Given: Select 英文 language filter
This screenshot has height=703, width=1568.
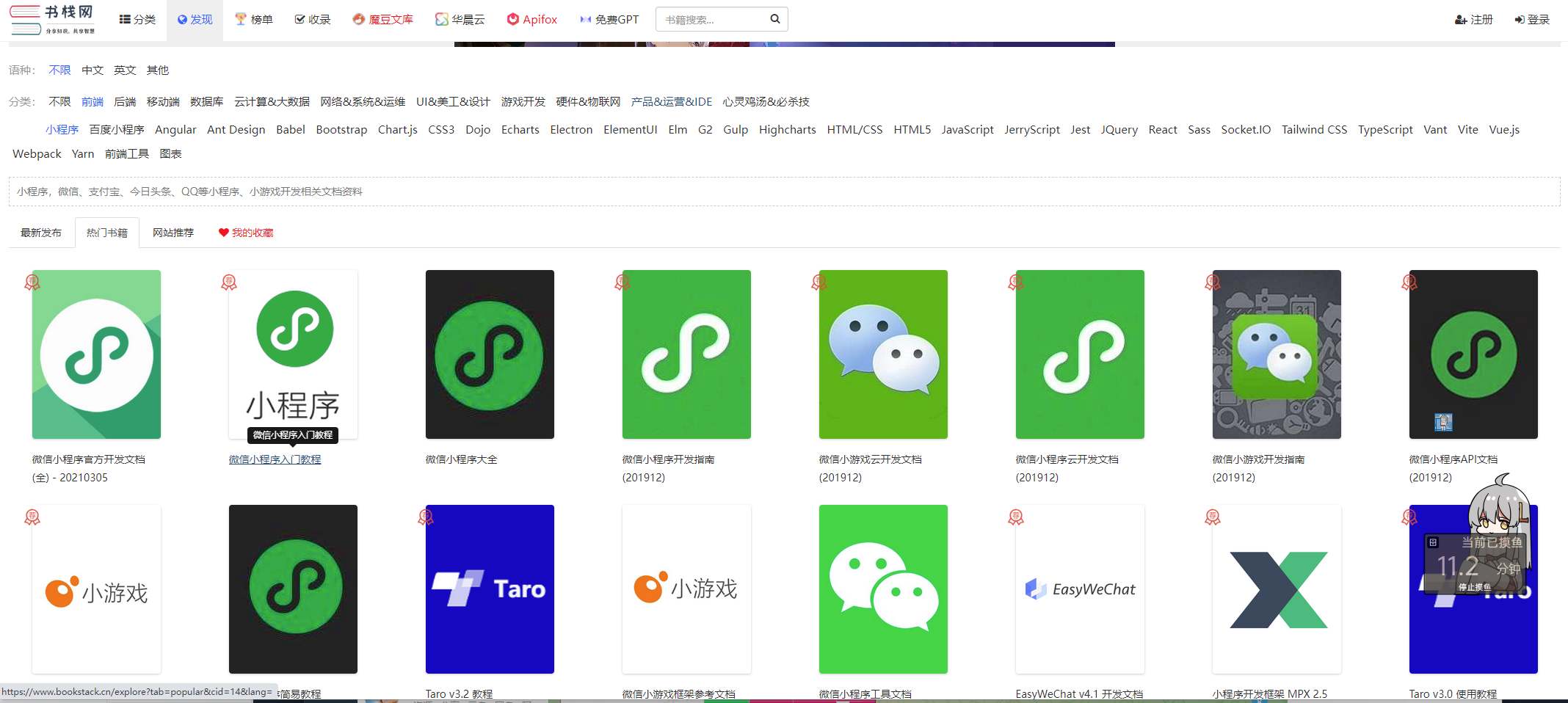Looking at the screenshot, I should (125, 70).
